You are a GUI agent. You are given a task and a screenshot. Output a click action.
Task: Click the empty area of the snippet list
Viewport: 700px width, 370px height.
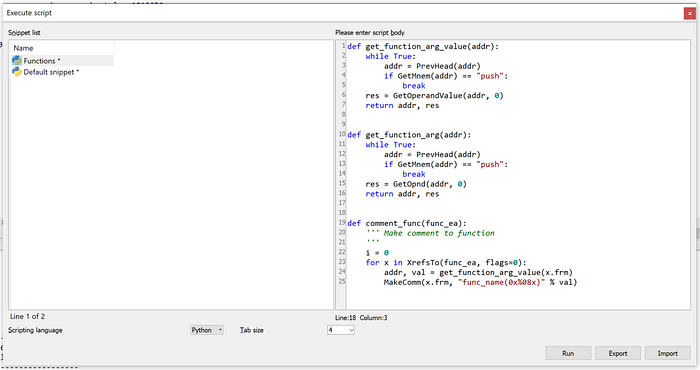tap(171, 192)
